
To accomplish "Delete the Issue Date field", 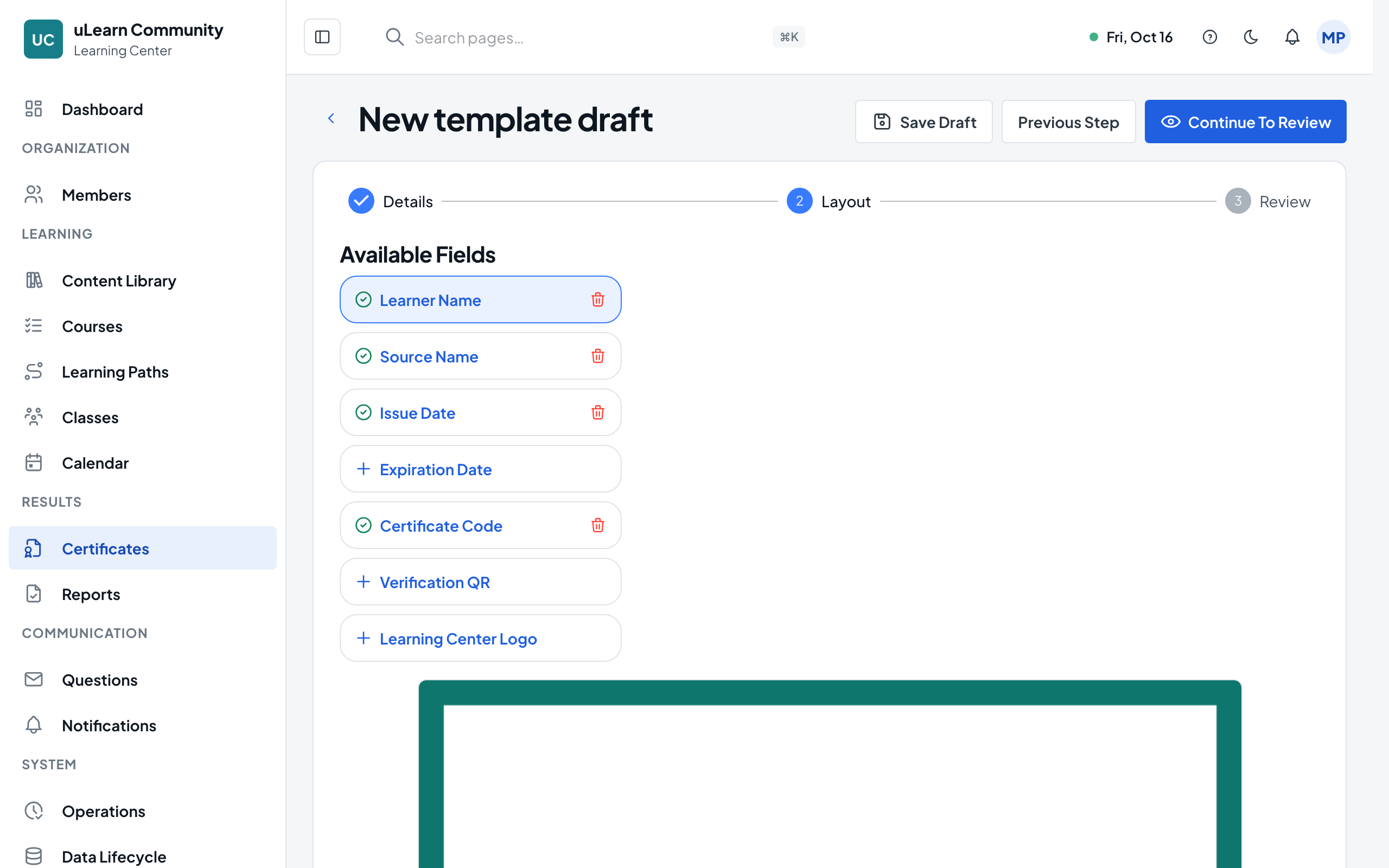I will pyautogui.click(x=597, y=412).
